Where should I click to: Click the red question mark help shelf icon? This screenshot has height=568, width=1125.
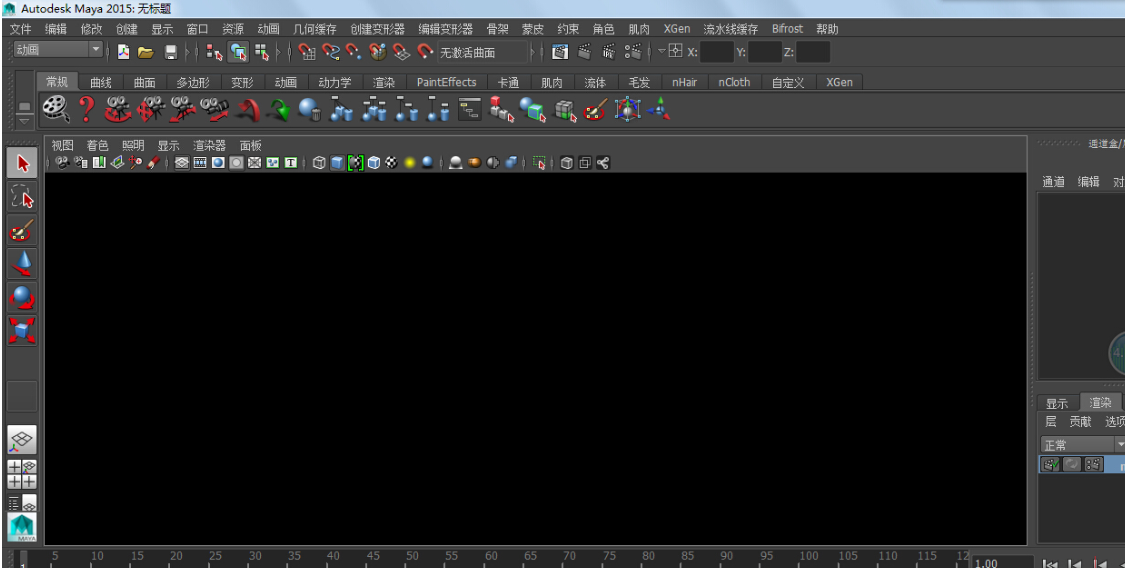coord(87,108)
